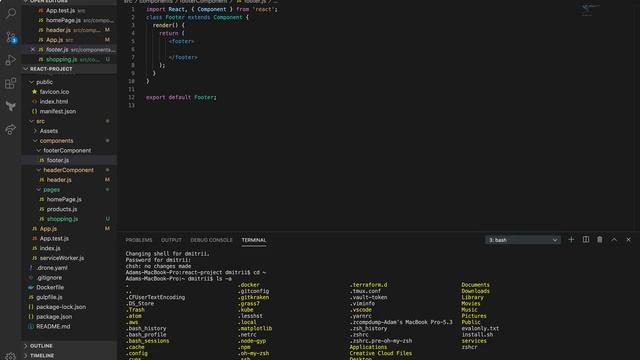
Task: Open index.html file
Action: [x=69, y=102]
